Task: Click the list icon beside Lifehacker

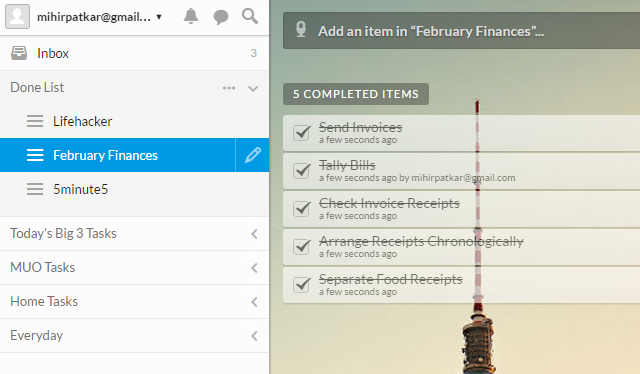Action: (x=35, y=121)
